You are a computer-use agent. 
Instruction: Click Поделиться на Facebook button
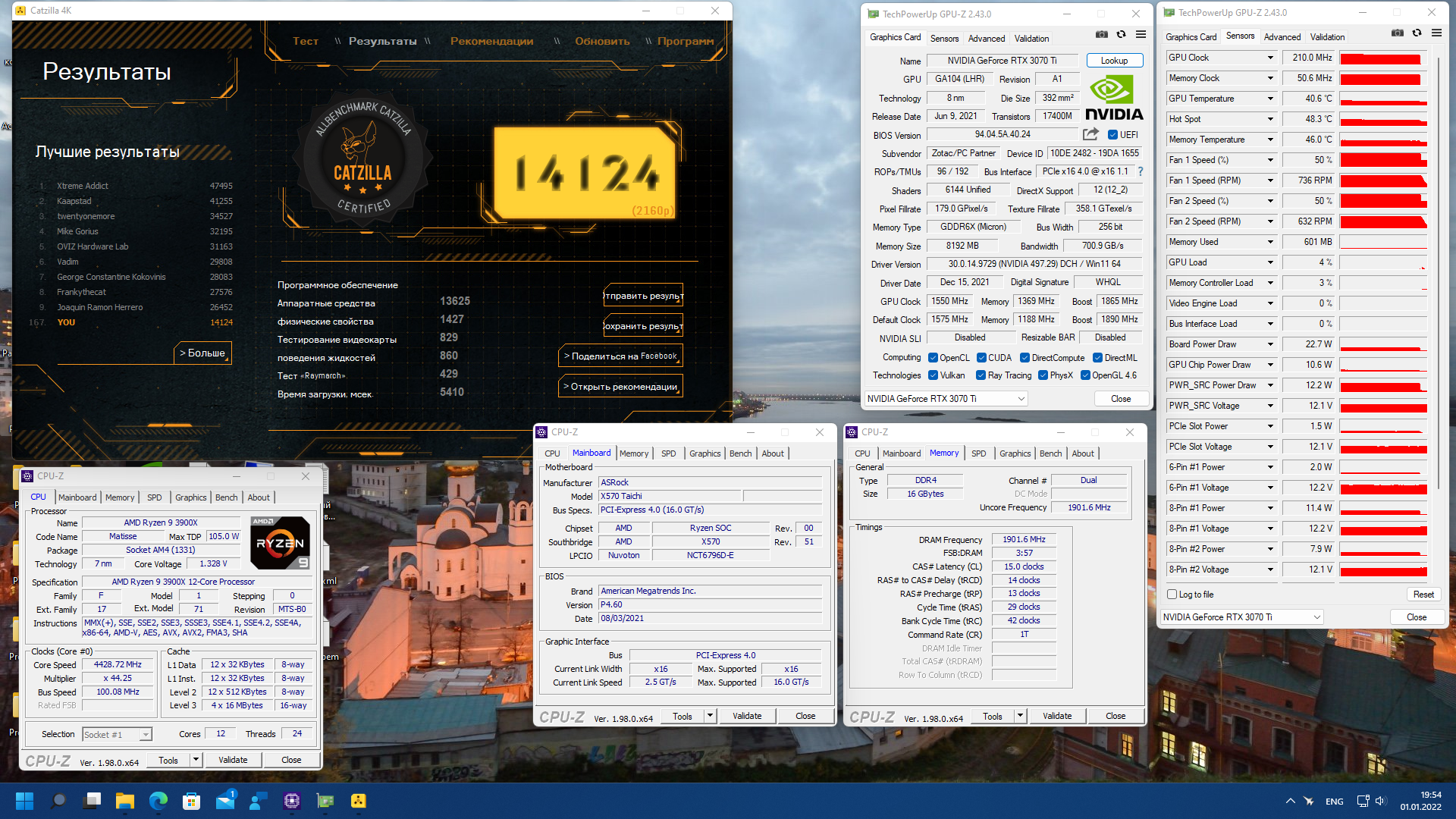tap(620, 356)
